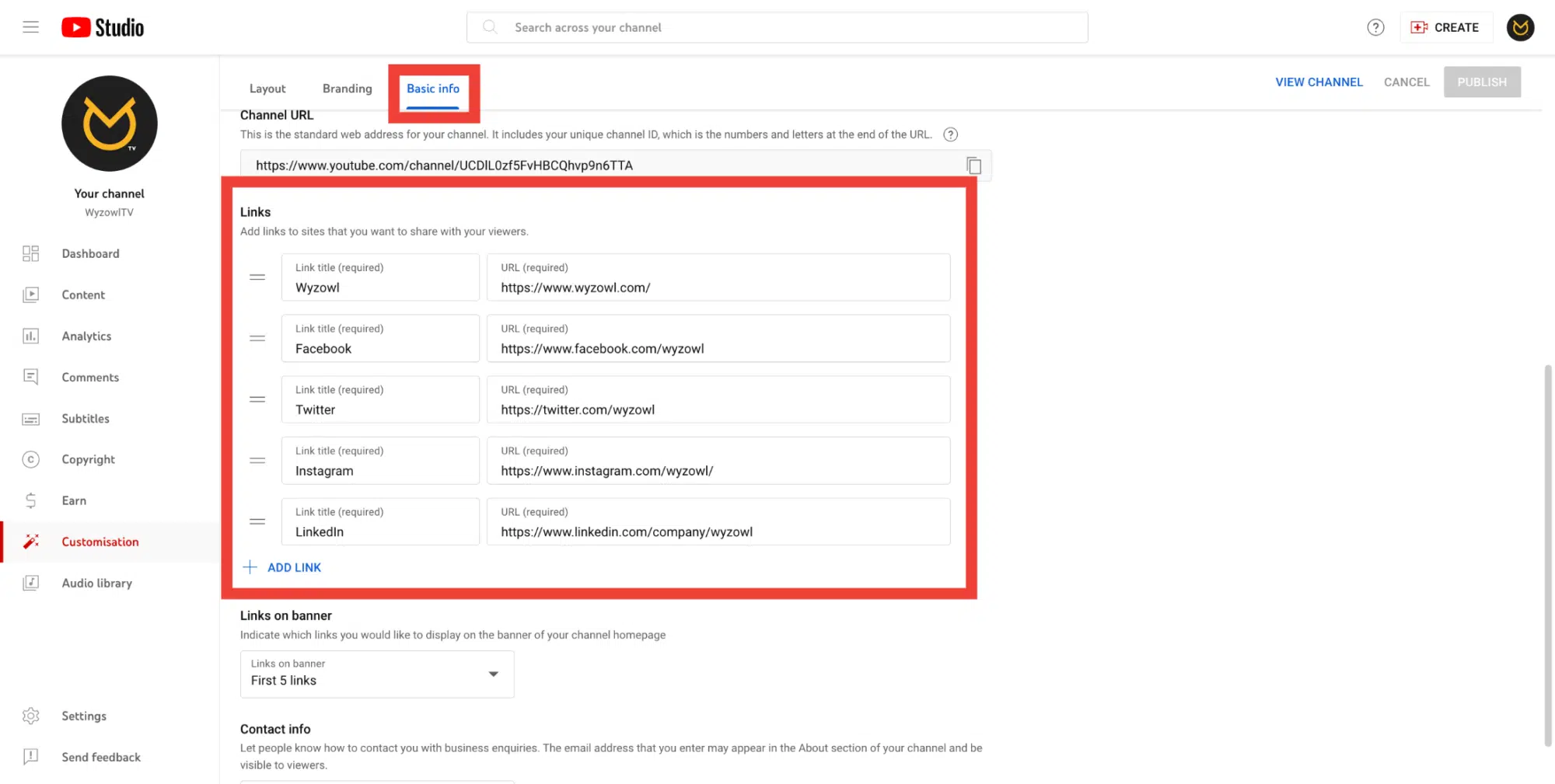
Task: Click the CREATE button
Action: click(x=1445, y=27)
